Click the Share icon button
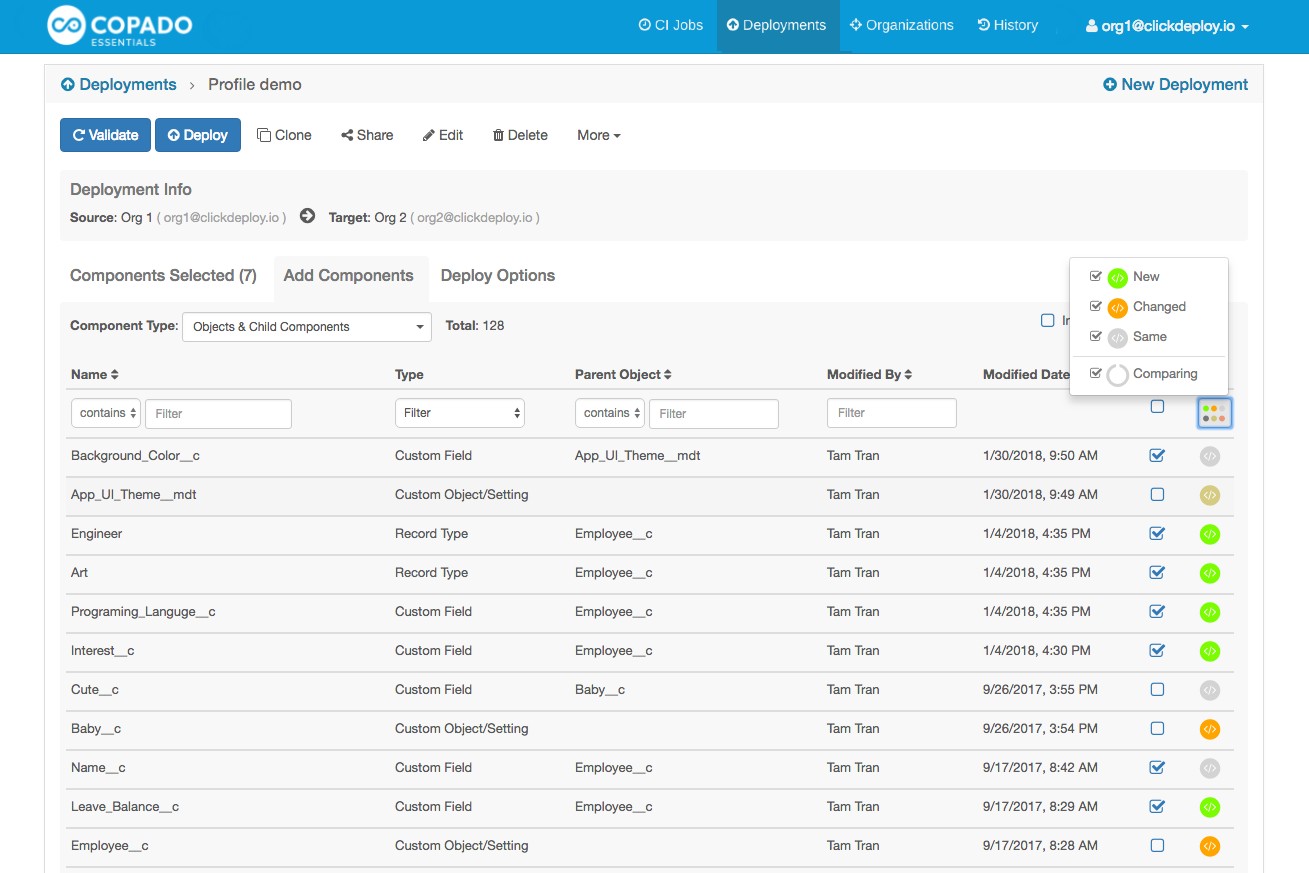This screenshot has height=873, width=1309. point(367,135)
